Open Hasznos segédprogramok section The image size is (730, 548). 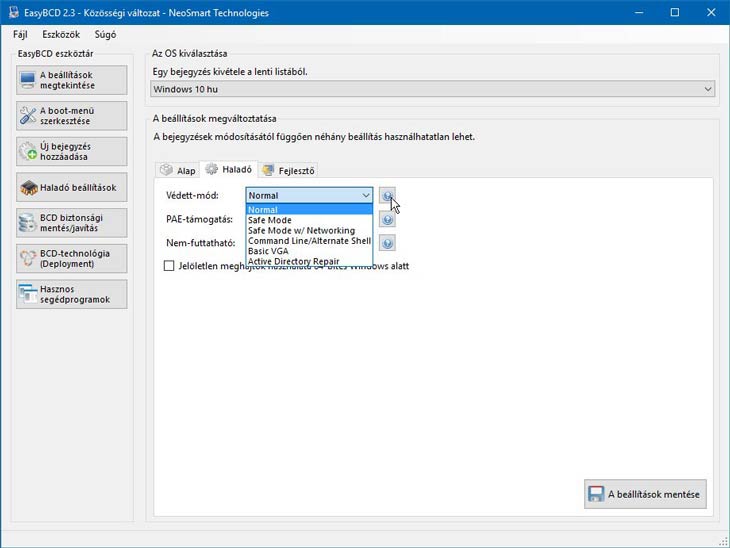[72, 294]
